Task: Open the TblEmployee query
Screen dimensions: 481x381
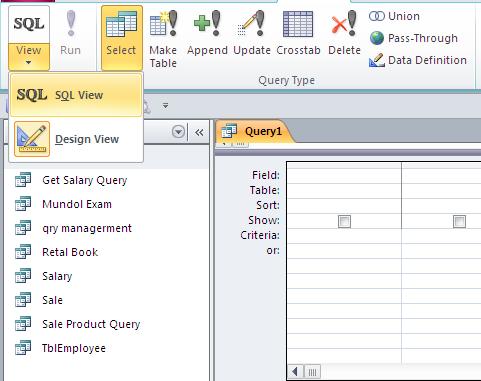Action: [x=74, y=348]
